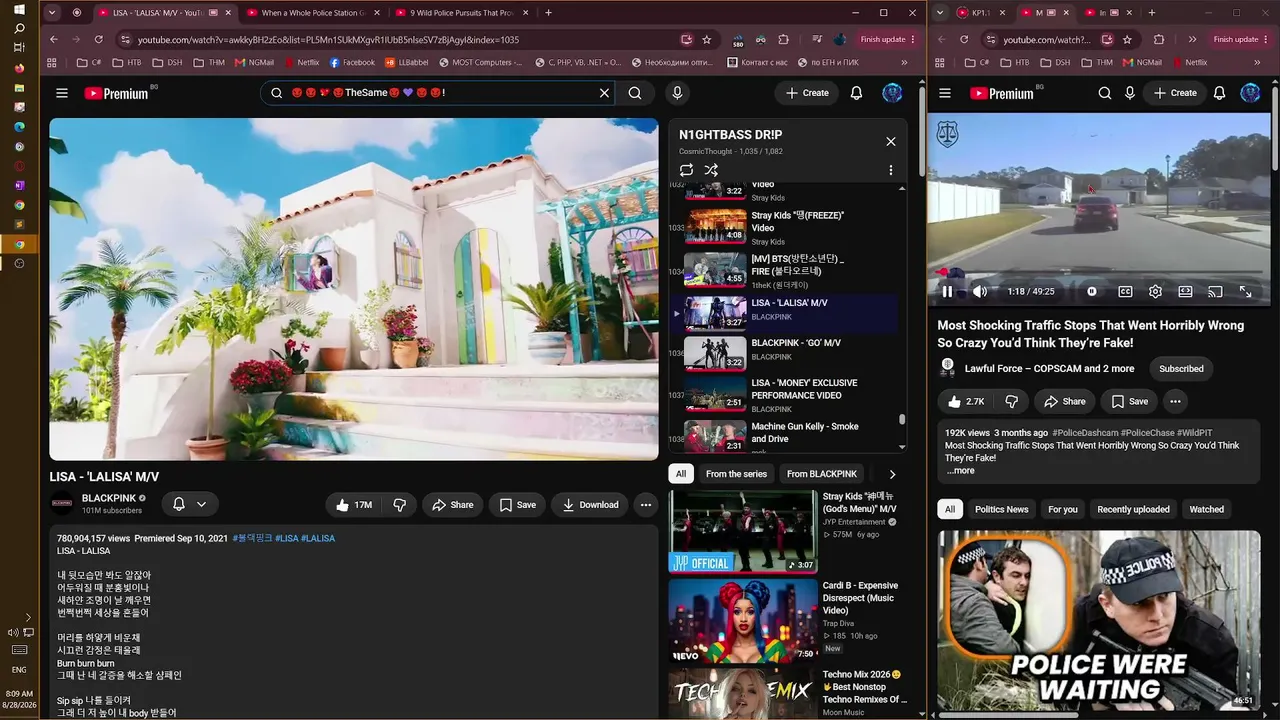Image resolution: width=1280 pixels, height=720 pixels.
Task: Enter fullscreen in right video player
Action: coord(1245,292)
